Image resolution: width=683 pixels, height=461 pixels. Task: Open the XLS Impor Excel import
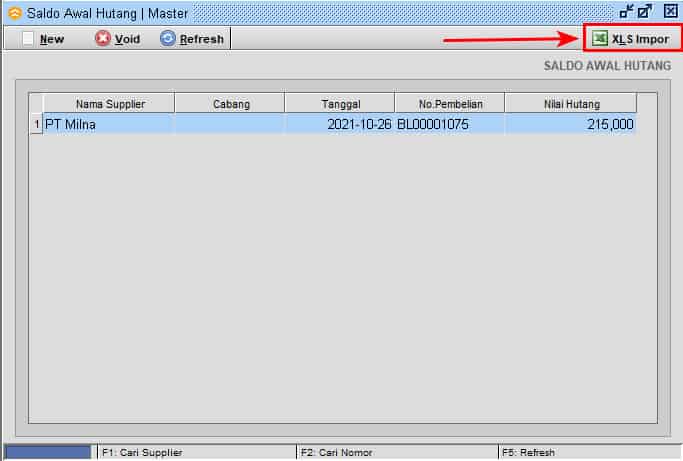(630, 39)
